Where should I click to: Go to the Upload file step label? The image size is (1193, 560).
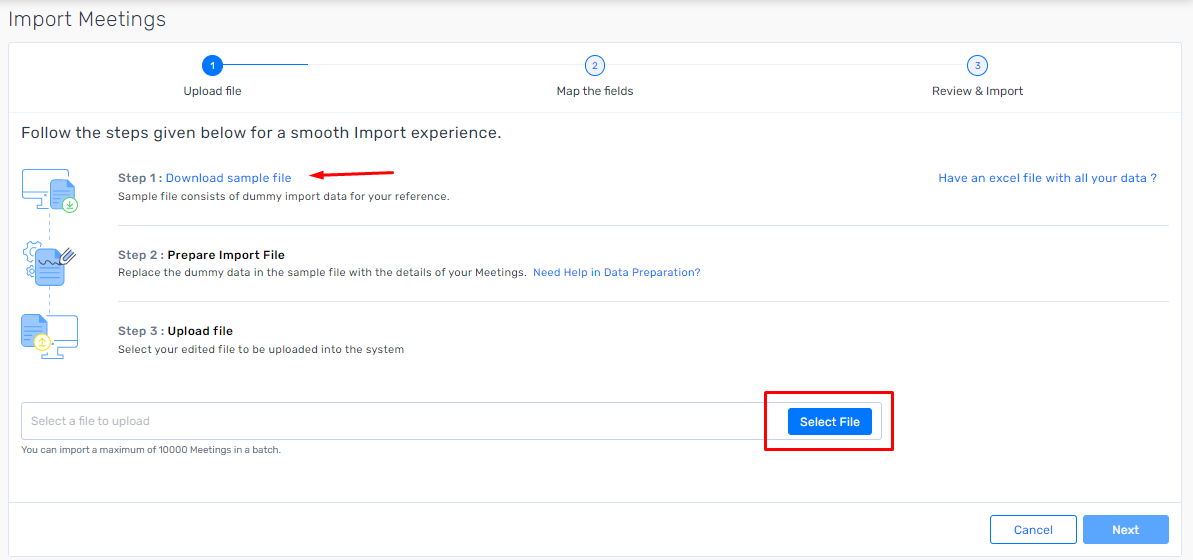212,91
